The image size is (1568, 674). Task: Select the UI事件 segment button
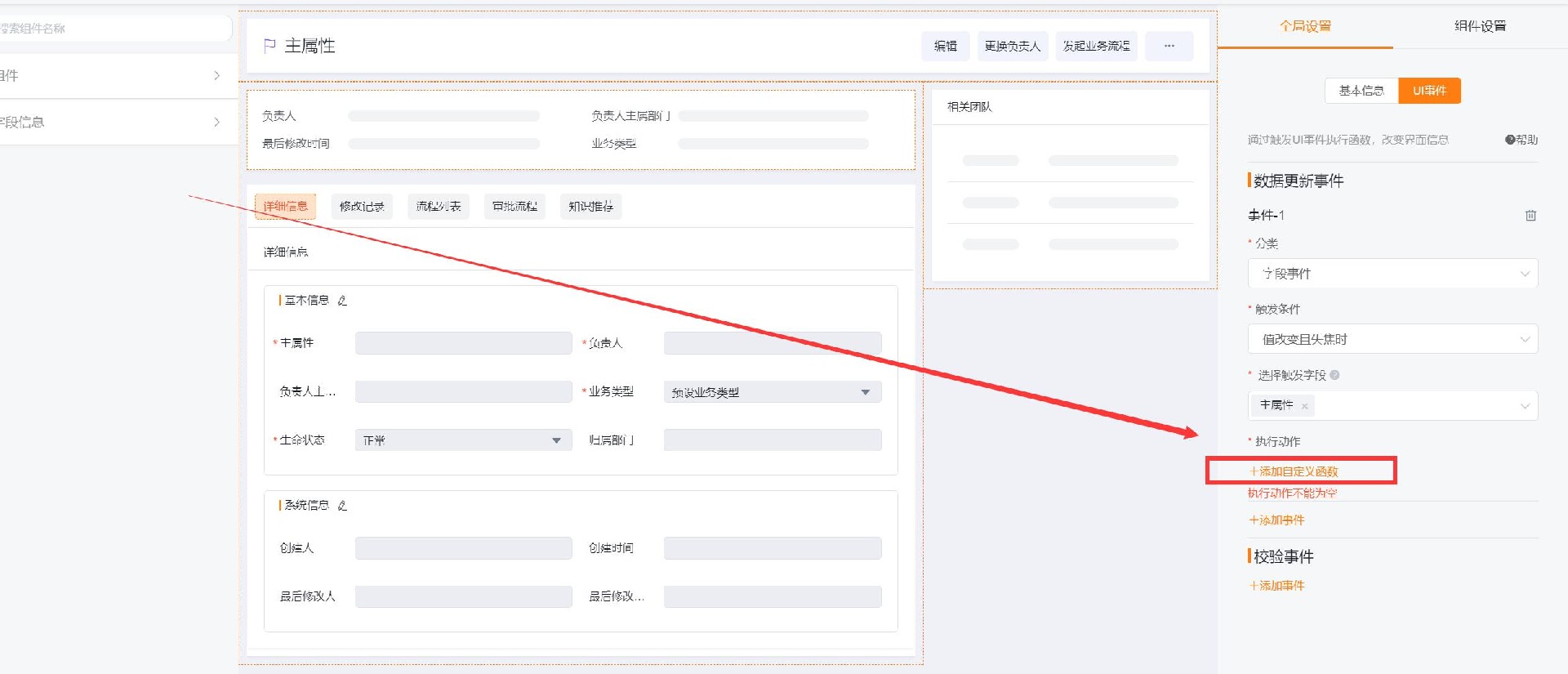pyautogui.click(x=1429, y=91)
